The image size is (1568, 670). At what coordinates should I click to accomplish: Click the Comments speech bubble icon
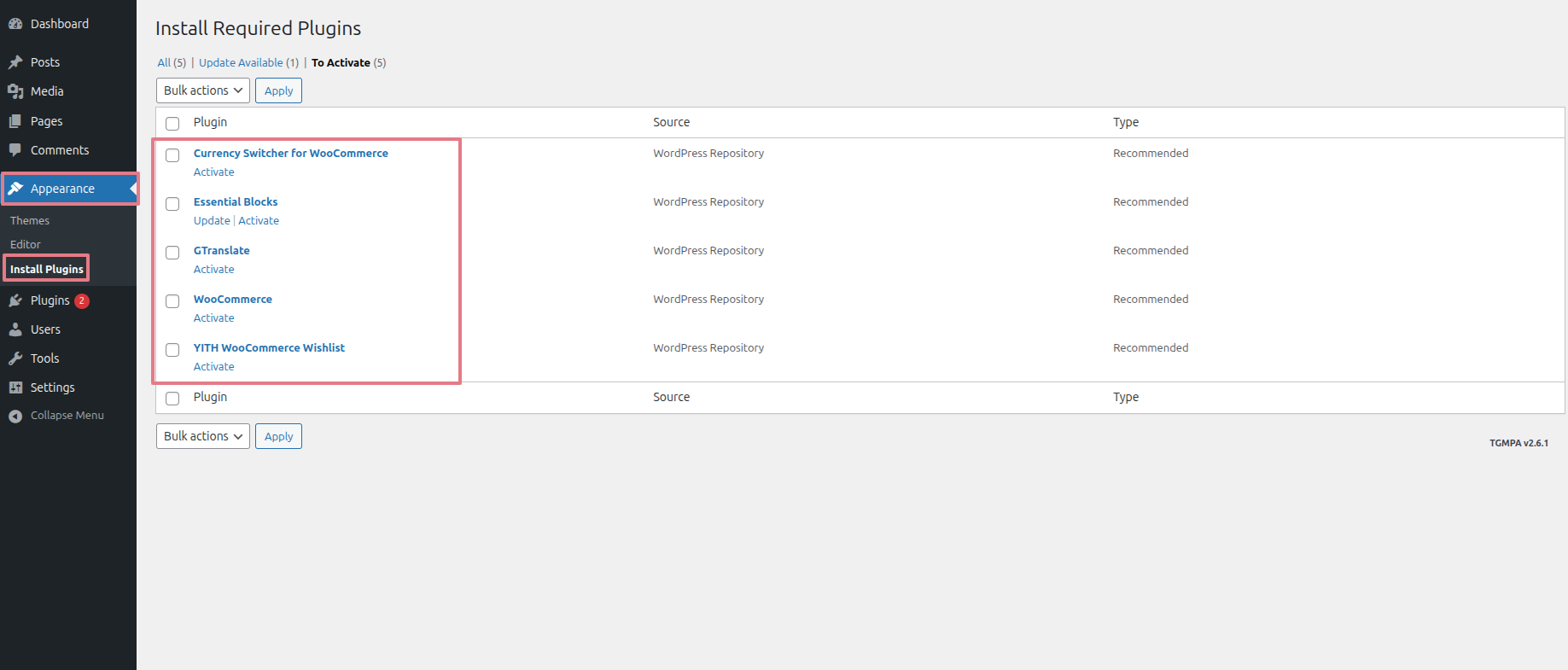tap(15, 150)
